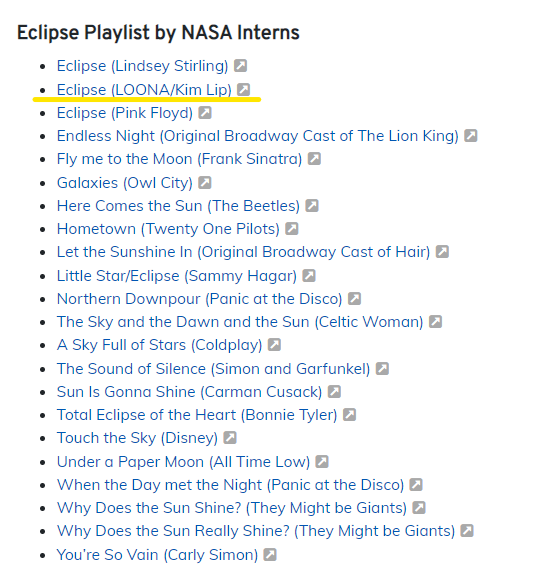Click external icon after Under a Paper Moon

(x=322, y=461)
